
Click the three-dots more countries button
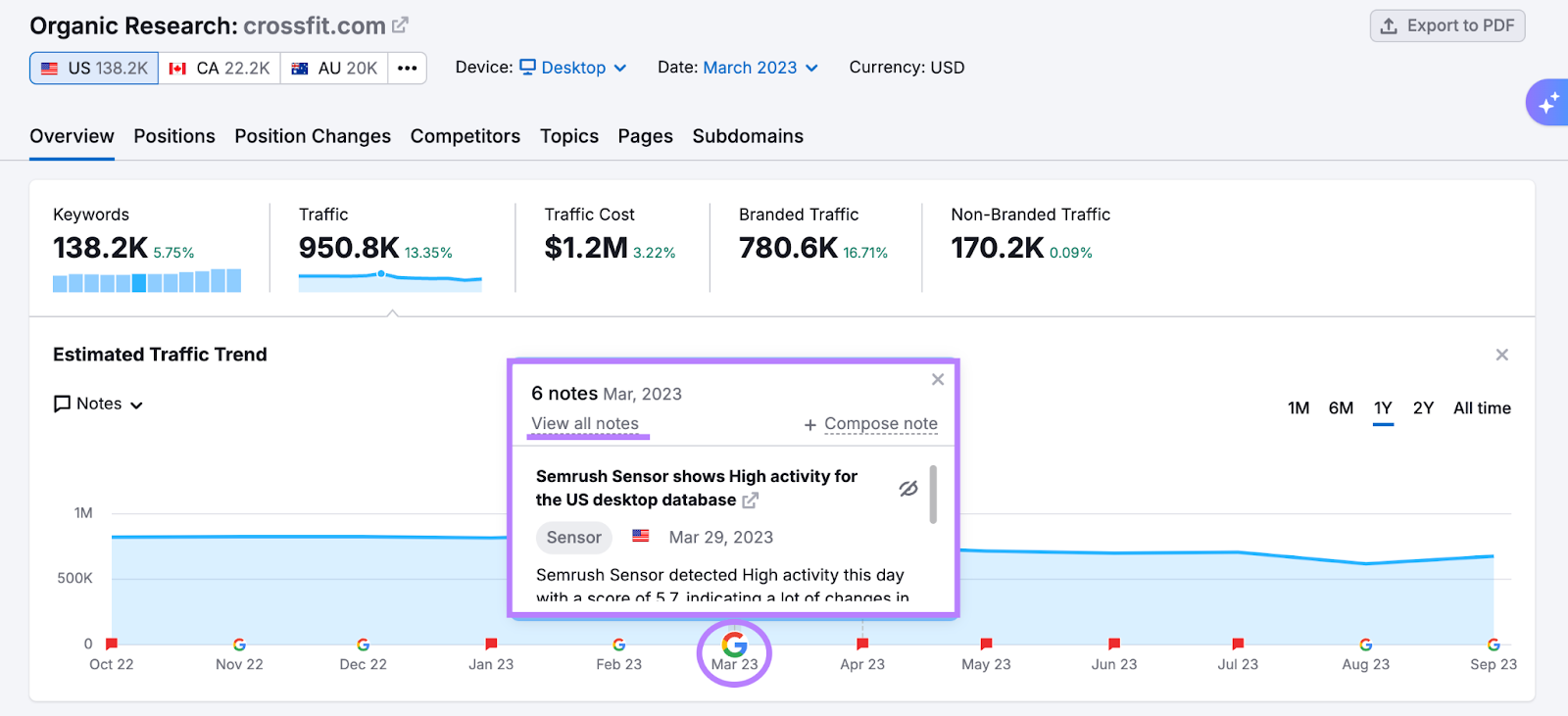click(408, 68)
